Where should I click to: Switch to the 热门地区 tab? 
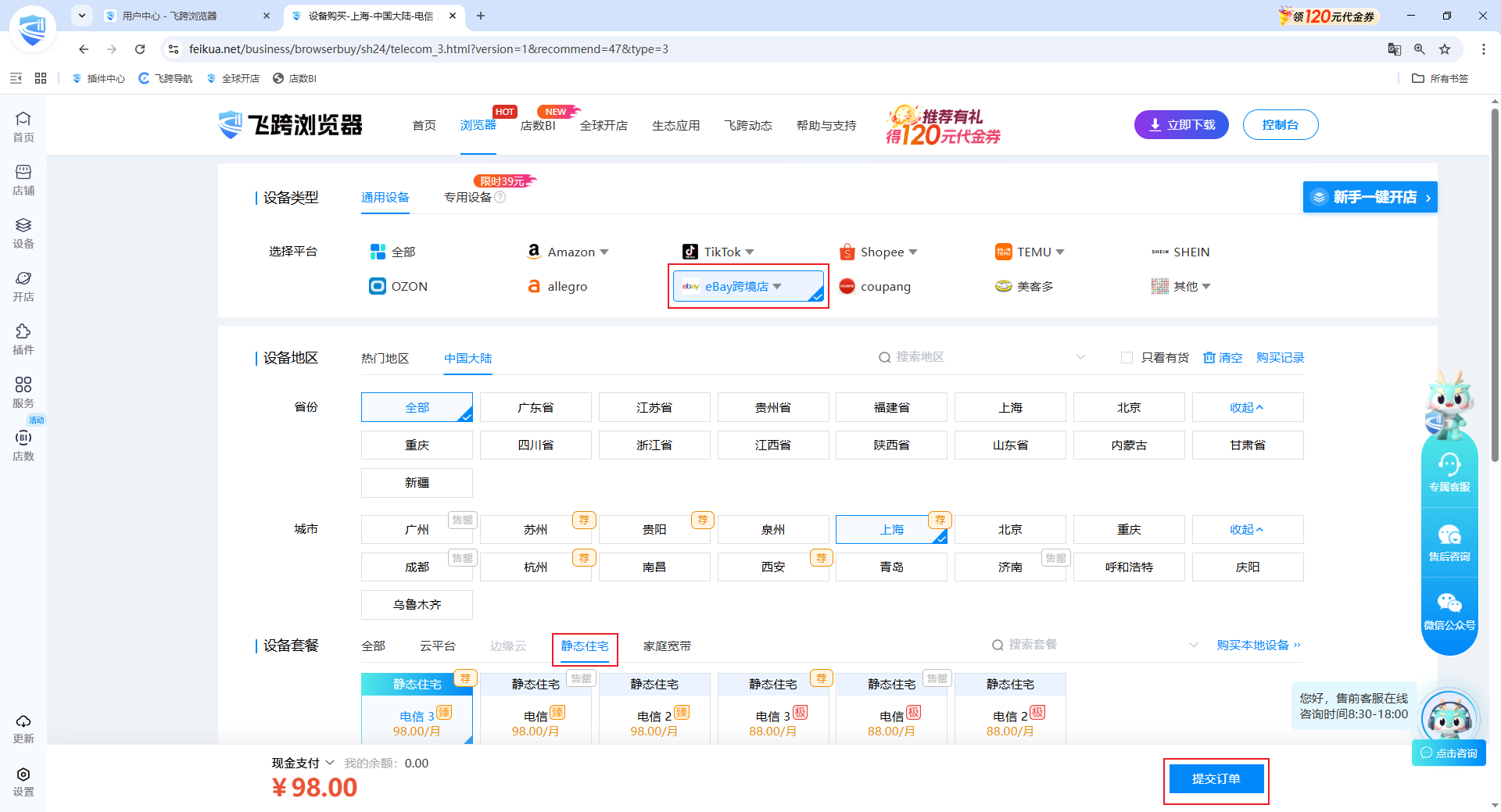(x=385, y=358)
